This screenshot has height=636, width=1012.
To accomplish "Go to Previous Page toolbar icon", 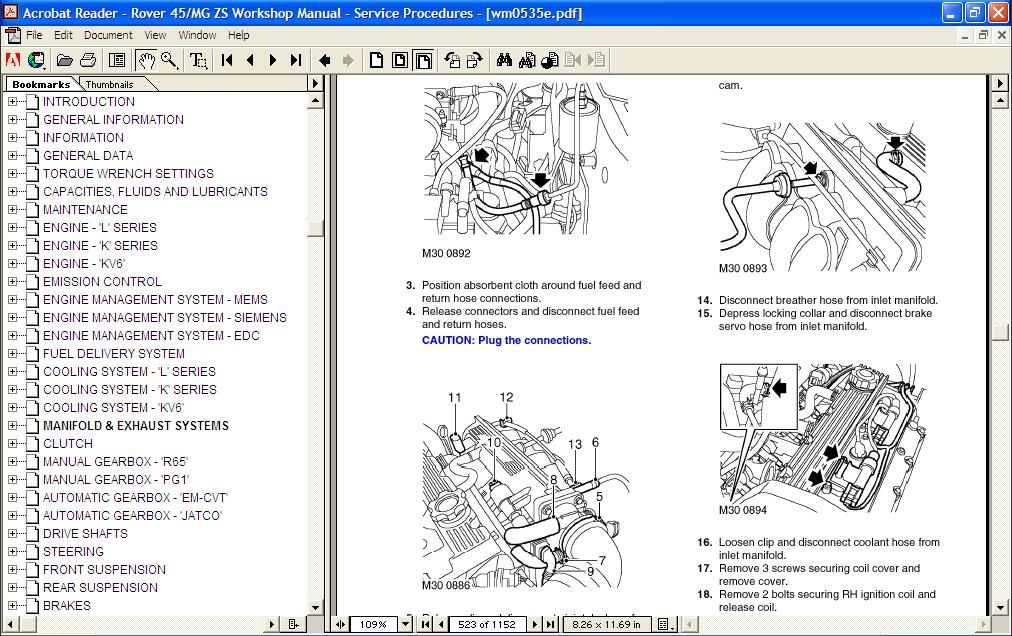I will click(x=250, y=61).
